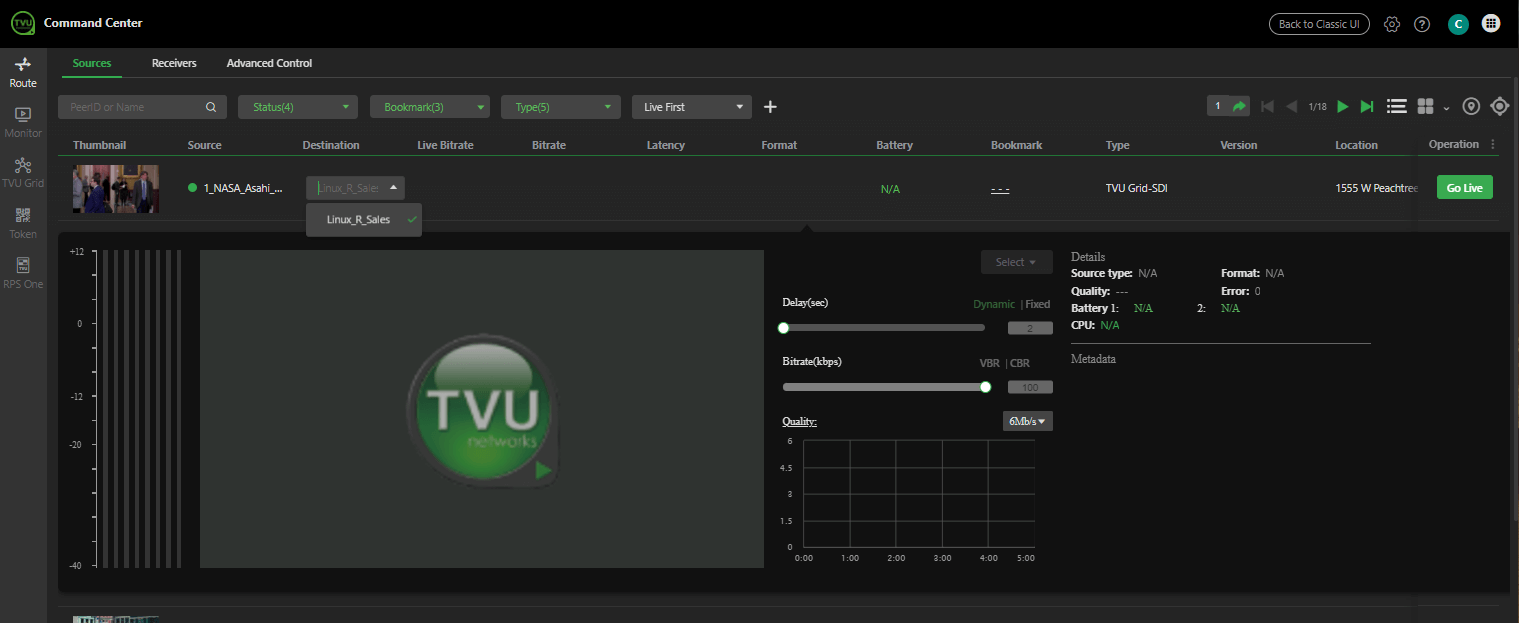Click the bitrate value box showing 100
This screenshot has height=623, width=1519.
tap(1030, 387)
